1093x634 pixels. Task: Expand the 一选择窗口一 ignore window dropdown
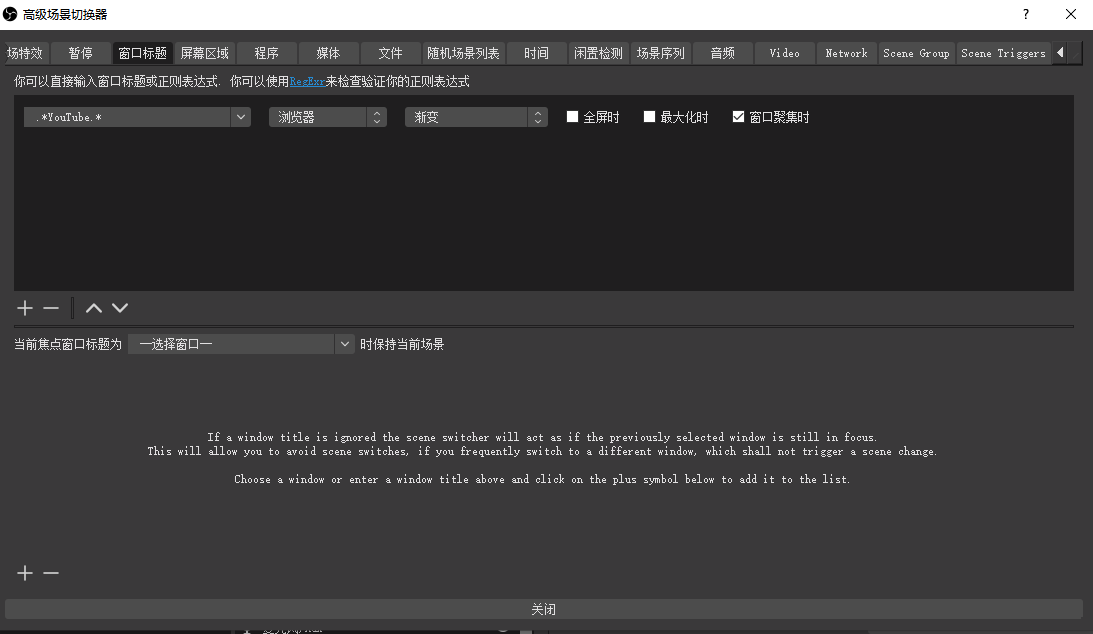[344, 344]
